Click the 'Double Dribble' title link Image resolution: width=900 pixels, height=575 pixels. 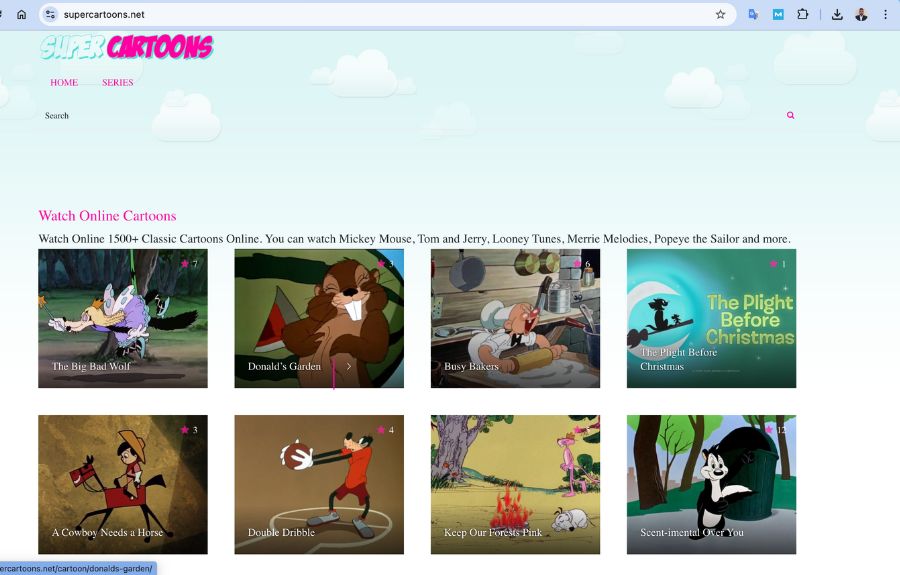coord(281,532)
